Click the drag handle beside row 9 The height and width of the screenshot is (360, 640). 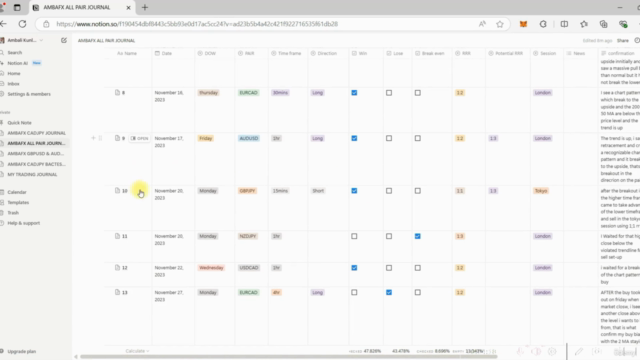coord(100,138)
